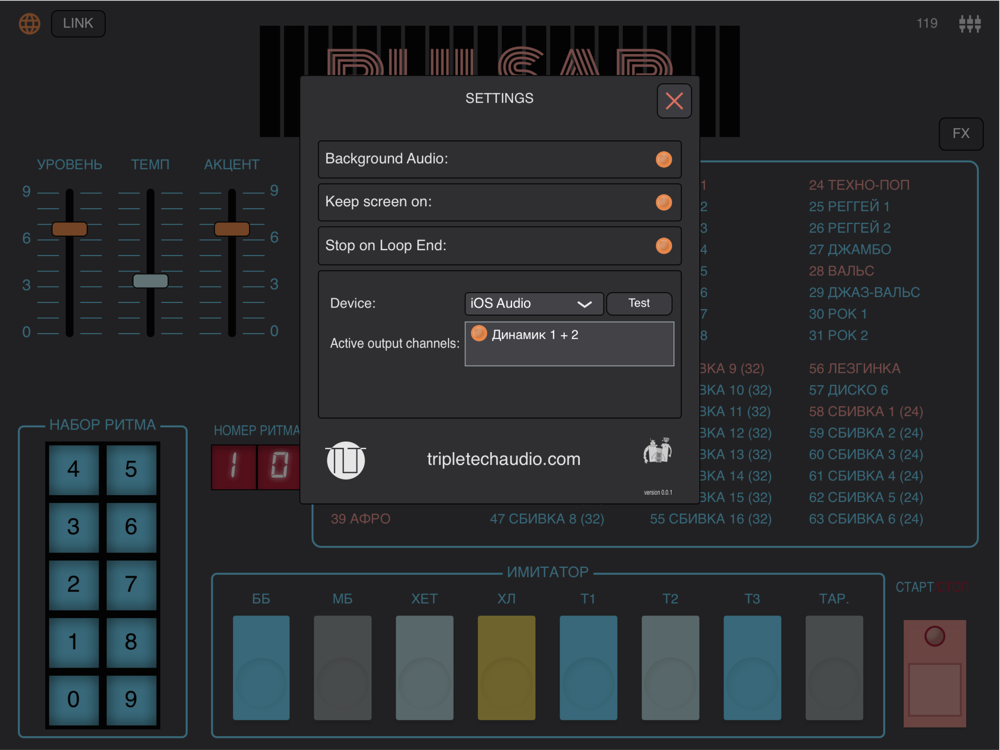The height and width of the screenshot is (750, 1000).
Task: Tap rhythm keypad number 4
Action: click(73, 469)
